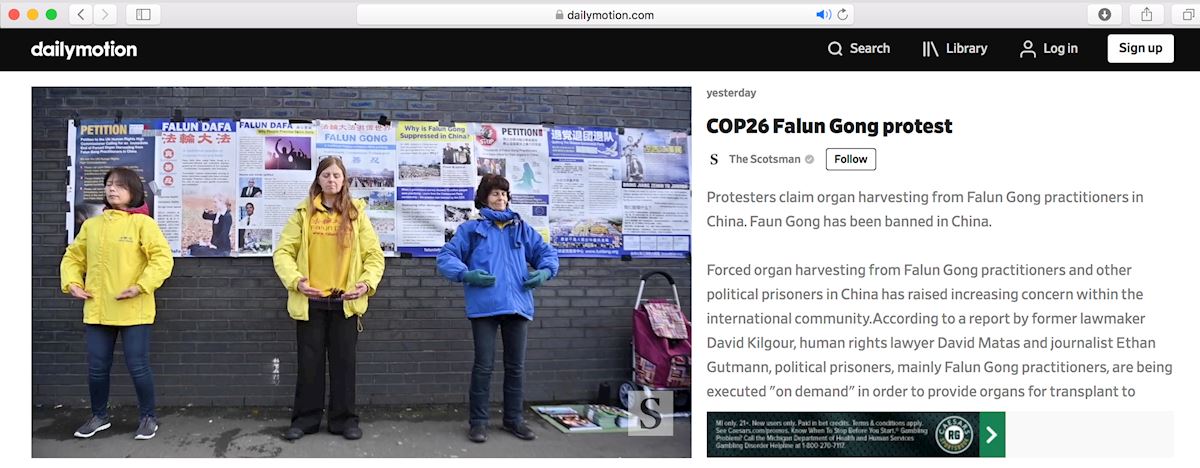Open The Scotsman channel avatar

[x=714, y=159]
